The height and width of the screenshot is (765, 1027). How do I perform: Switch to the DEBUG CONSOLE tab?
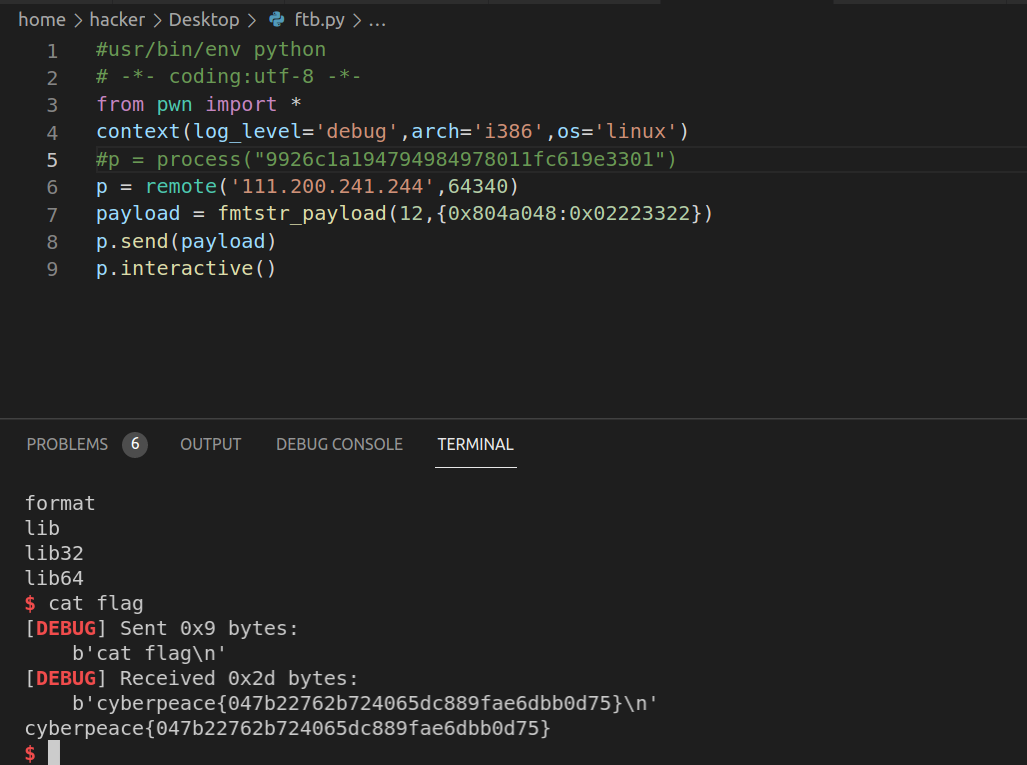(339, 444)
